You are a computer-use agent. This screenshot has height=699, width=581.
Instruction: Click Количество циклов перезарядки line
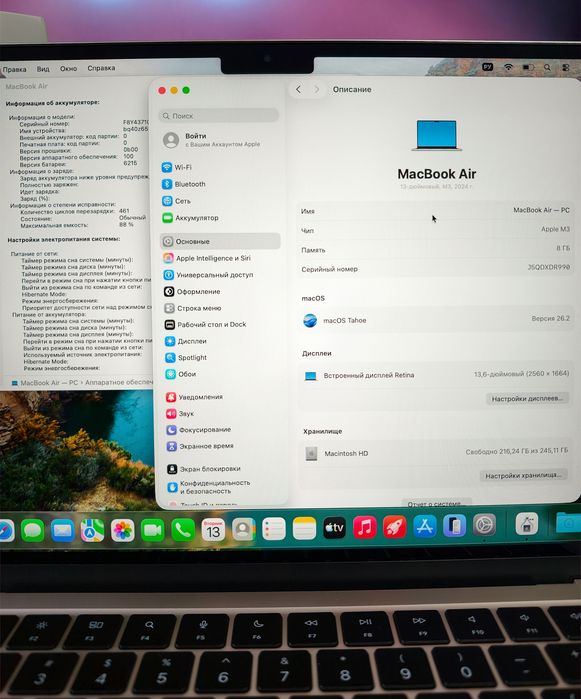coord(75,211)
